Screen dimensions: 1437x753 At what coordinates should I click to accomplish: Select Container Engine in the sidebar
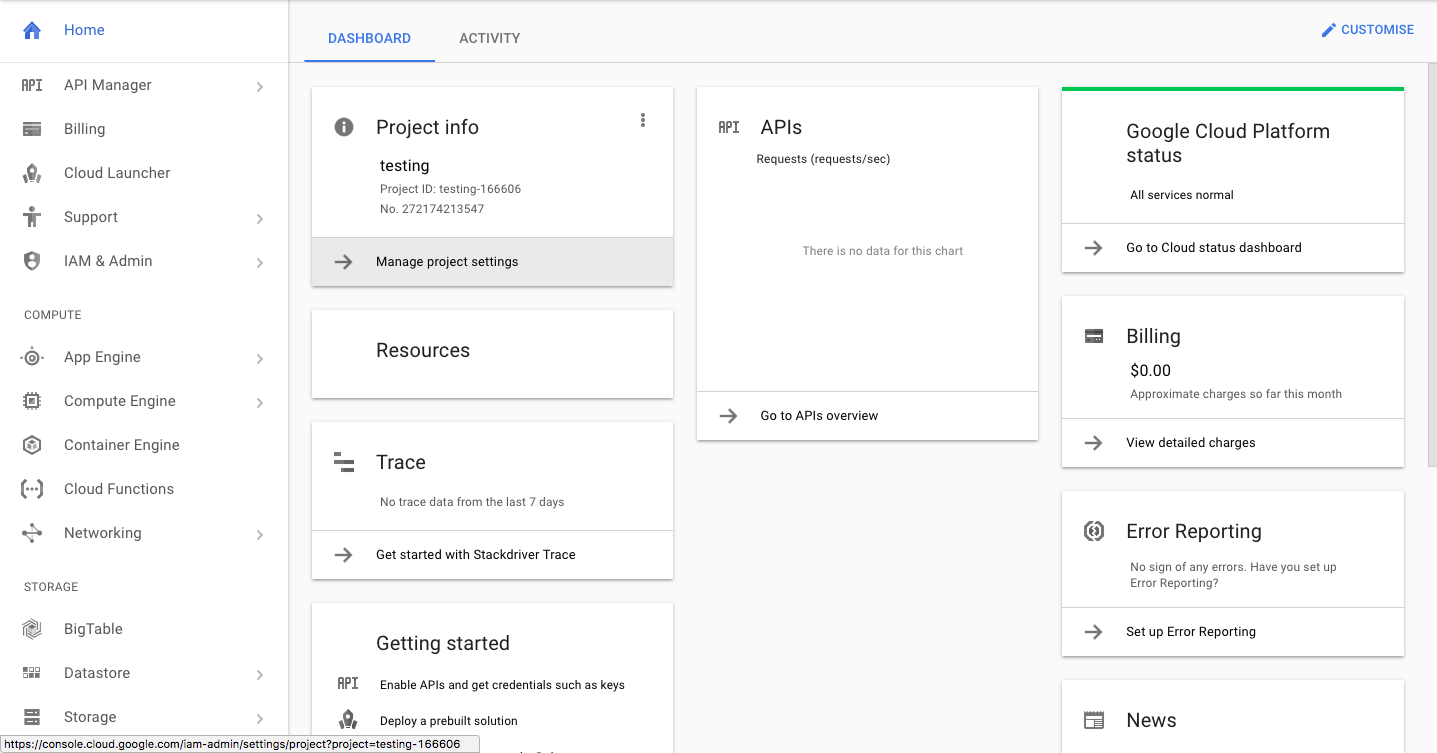point(144,445)
